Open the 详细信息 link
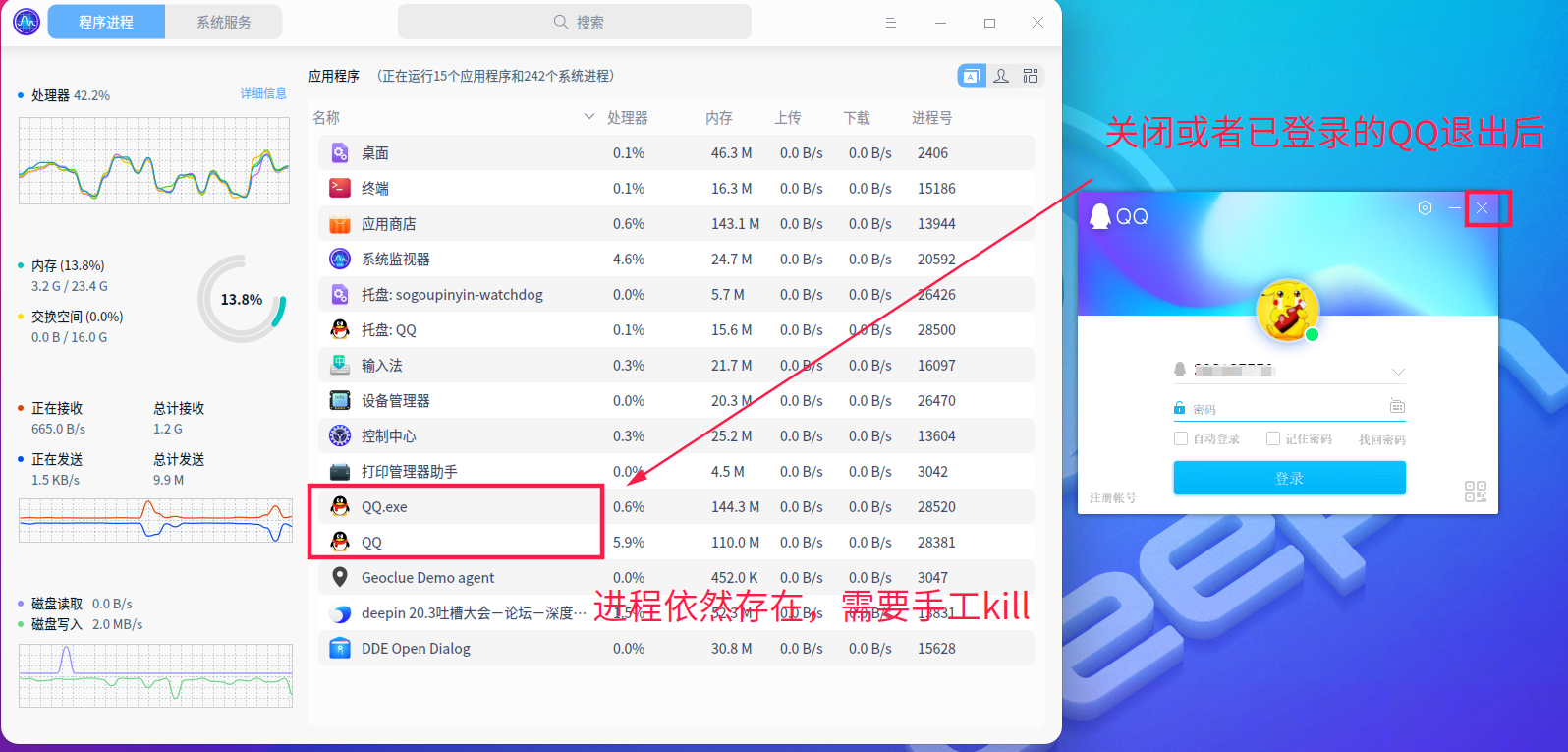 point(263,93)
